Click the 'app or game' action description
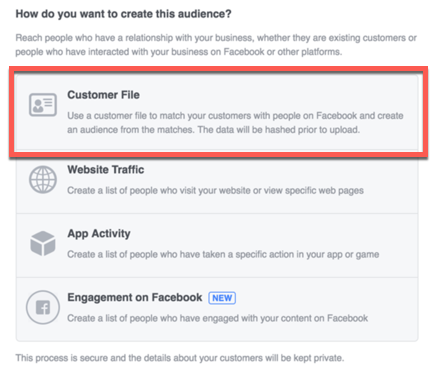 pyautogui.click(x=223, y=254)
